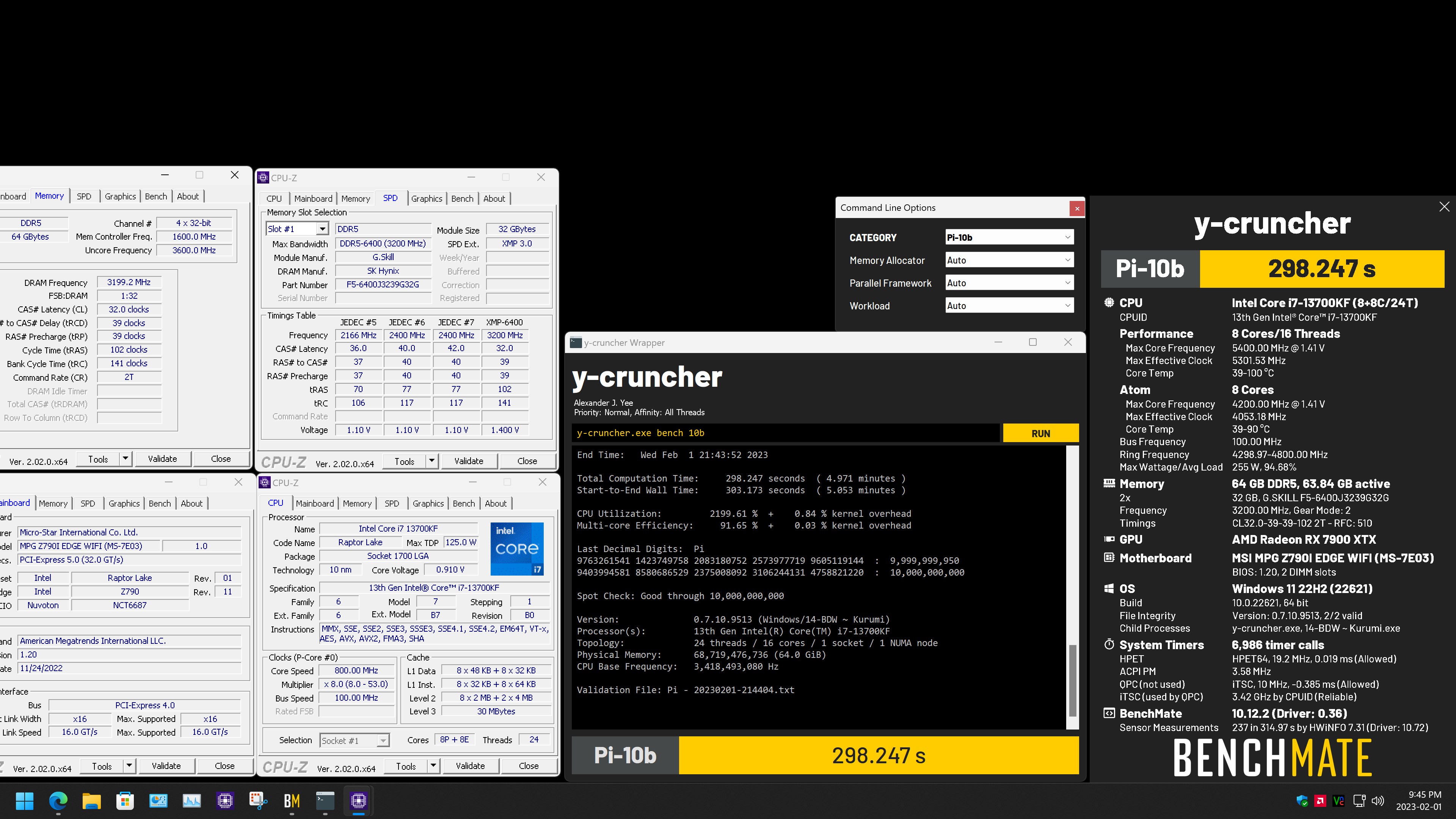Viewport: 1456px width, 819px height.
Task: Click the Core Voltage value 0.910 V
Action: click(x=450, y=570)
